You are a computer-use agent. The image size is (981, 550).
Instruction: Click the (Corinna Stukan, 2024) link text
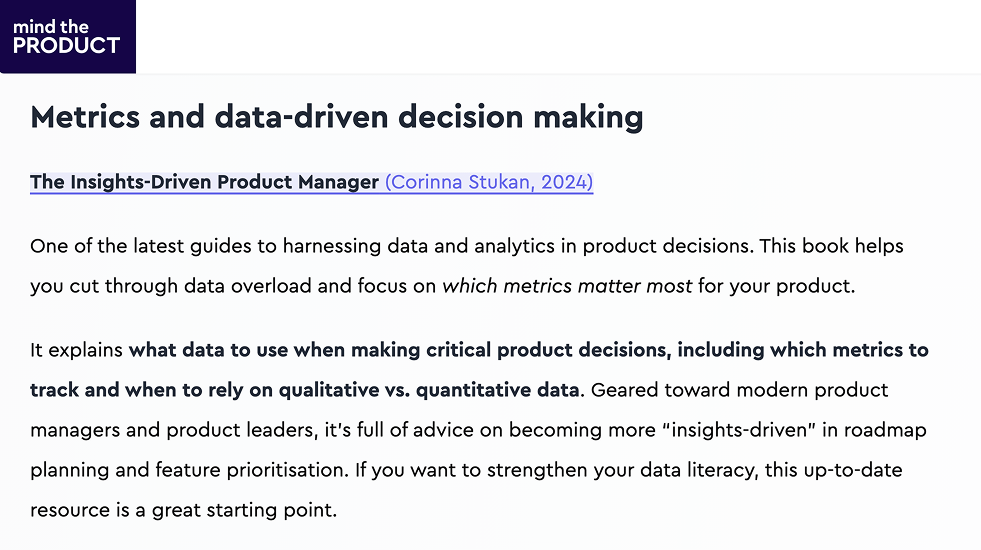(489, 182)
